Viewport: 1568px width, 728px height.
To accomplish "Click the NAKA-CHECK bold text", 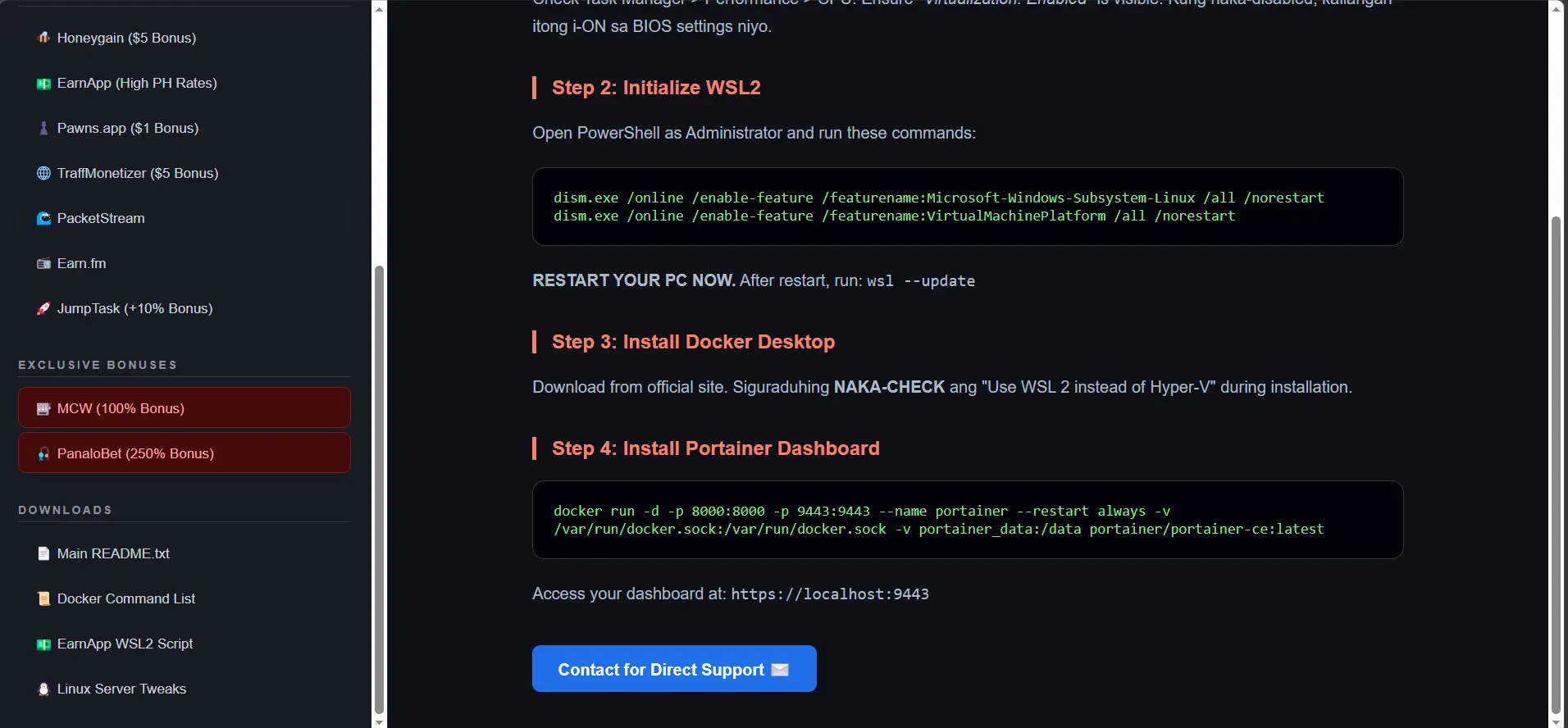I will [x=889, y=387].
